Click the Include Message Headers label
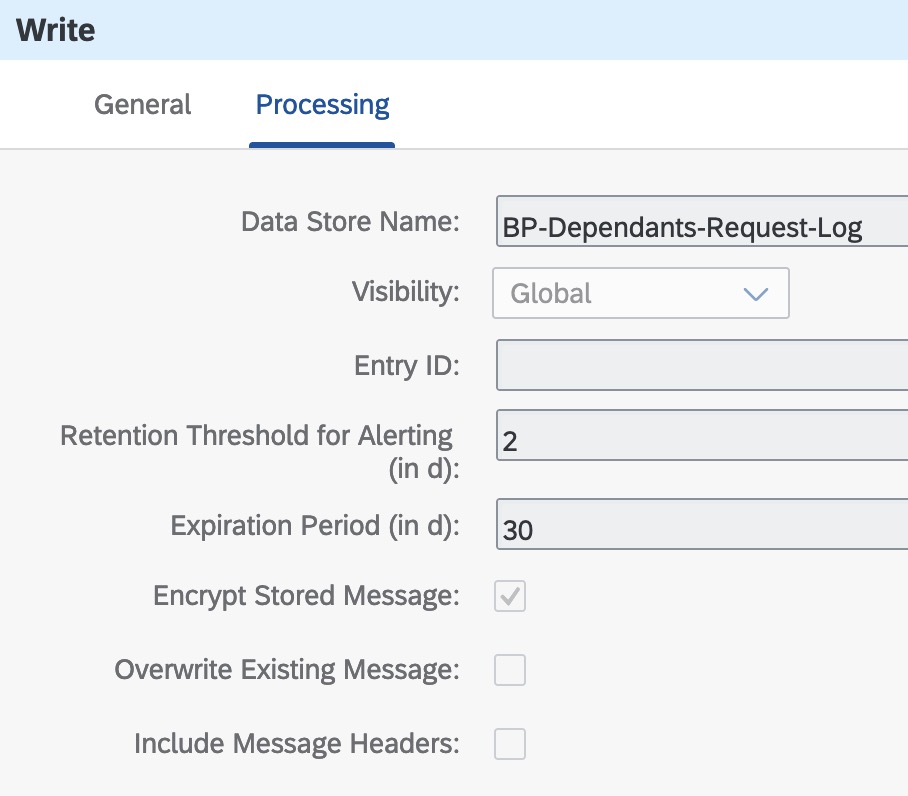This screenshot has height=796, width=908. tap(296, 743)
